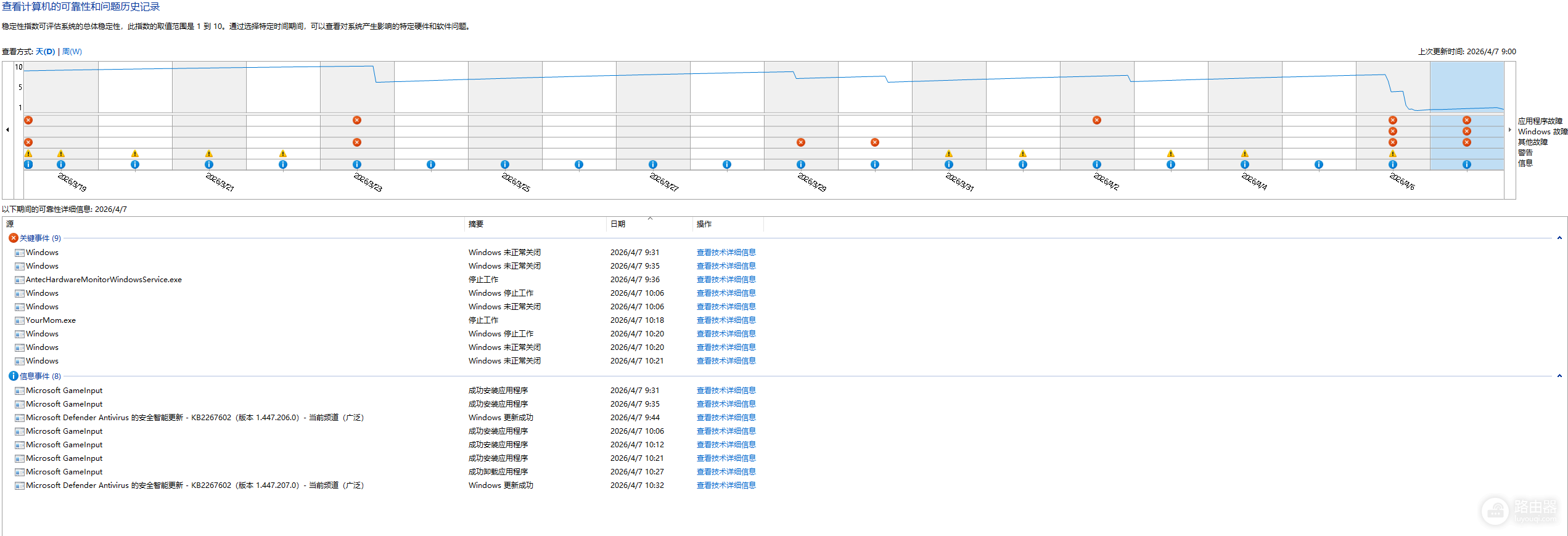Click Windows failure icon in highlighted 2026/4/7 column

(1467, 131)
